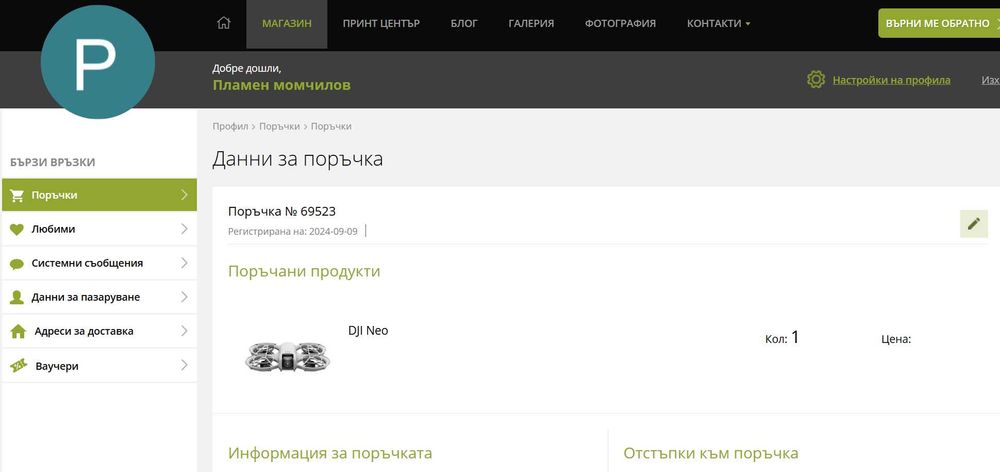Click the Отстъпки към поръчка heading
Screen dimensions: 1000x472
click(x=711, y=454)
